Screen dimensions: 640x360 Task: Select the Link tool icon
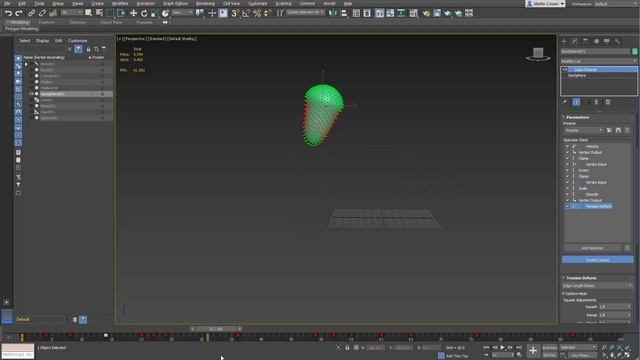coord(32,13)
